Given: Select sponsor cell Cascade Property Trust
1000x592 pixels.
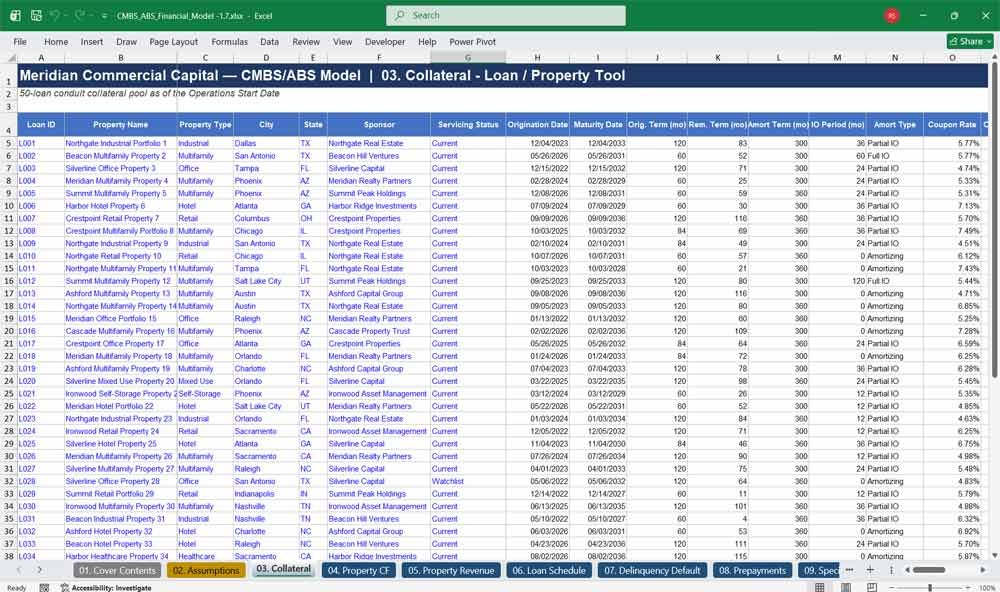Looking at the screenshot, I should [x=379, y=331].
